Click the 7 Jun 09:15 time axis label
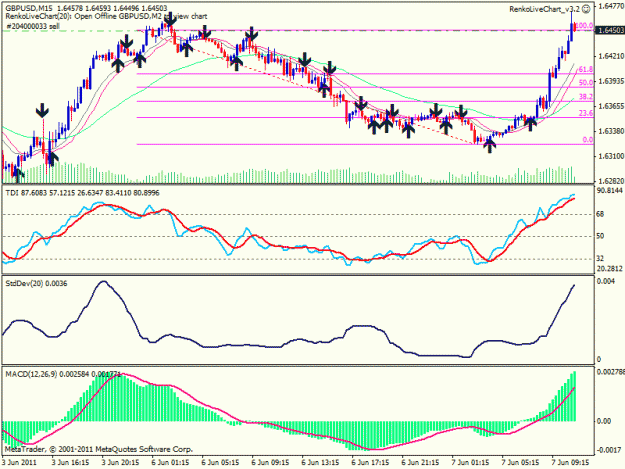 tap(571, 462)
